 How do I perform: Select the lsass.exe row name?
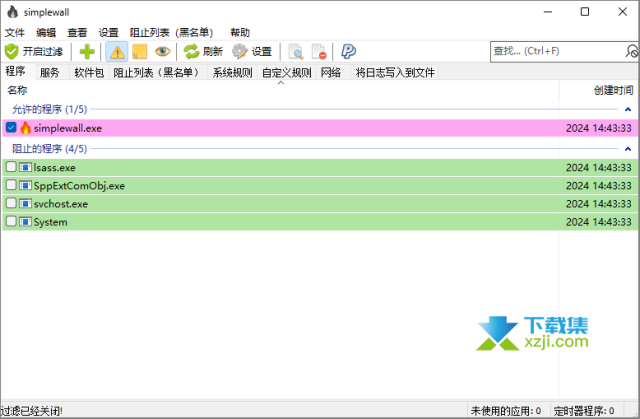pyautogui.click(x=55, y=167)
